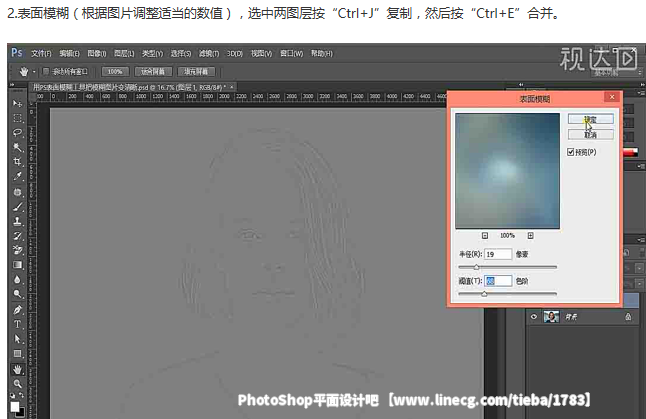Open the 文件(F) menu
646x419 pixels.
41,54
